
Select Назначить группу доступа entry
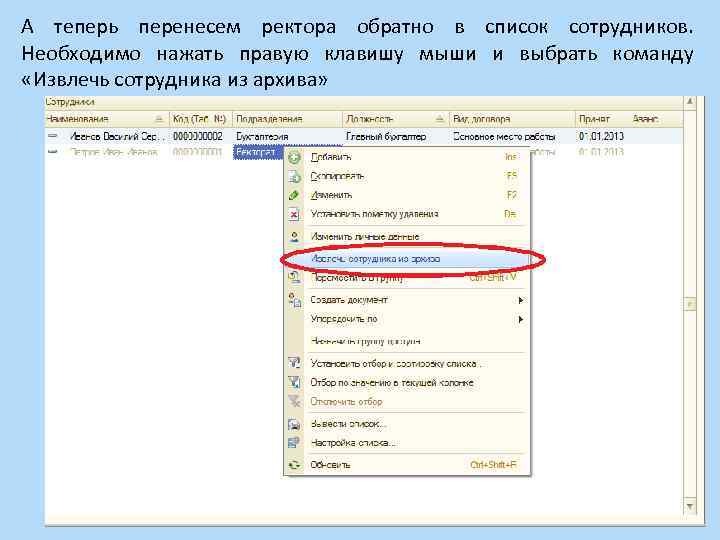407,341
